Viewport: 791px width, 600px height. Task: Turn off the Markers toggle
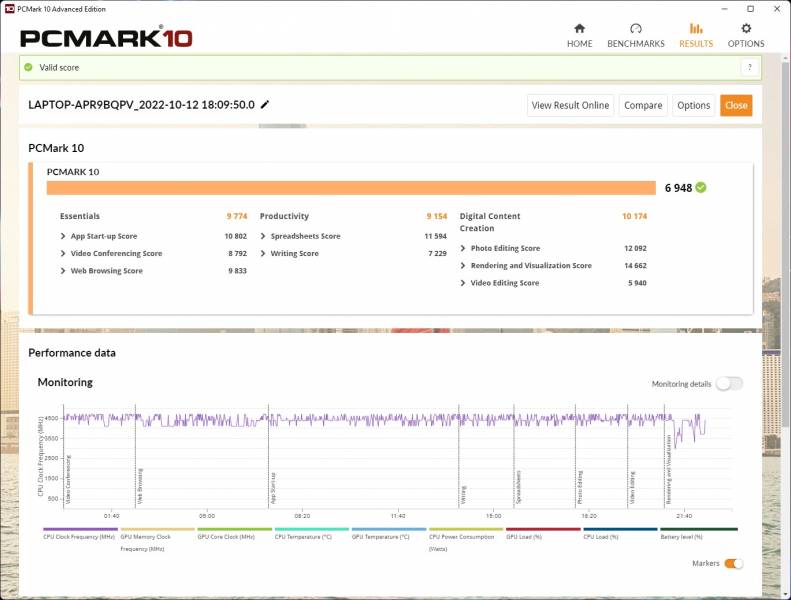pyautogui.click(x=733, y=563)
